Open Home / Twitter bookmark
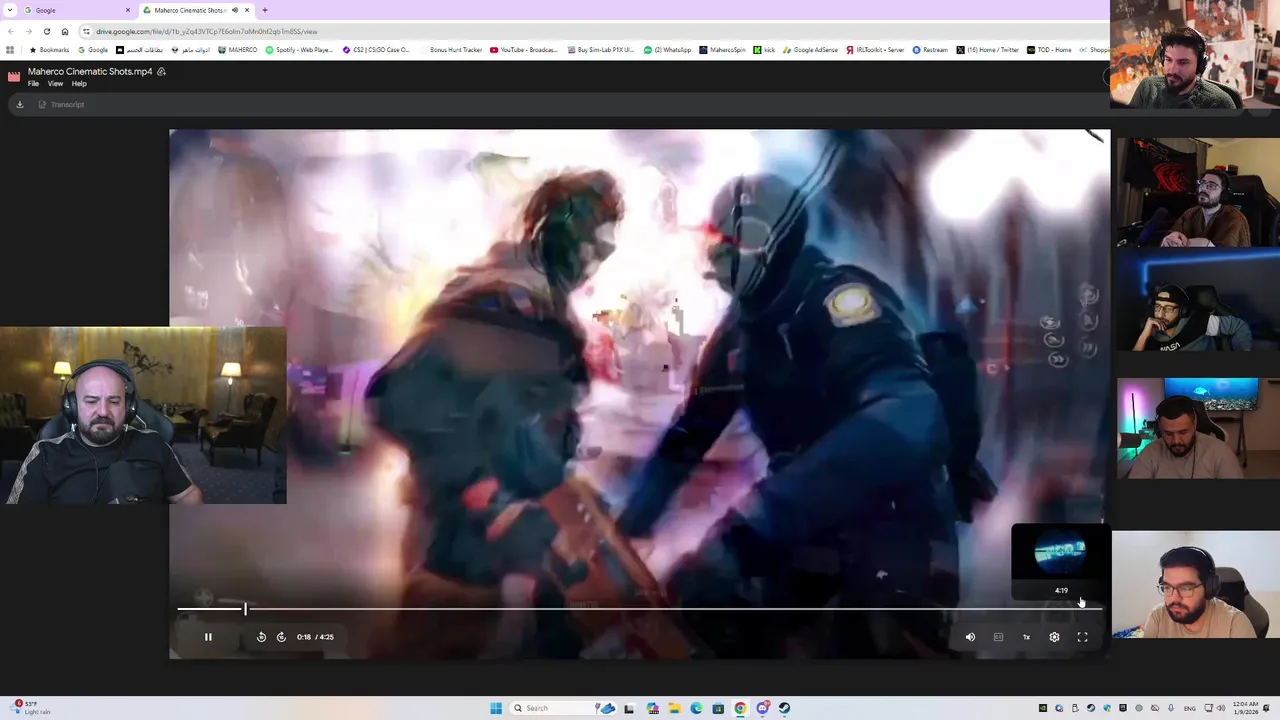The image size is (1280, 720). (x=987, y=50)
